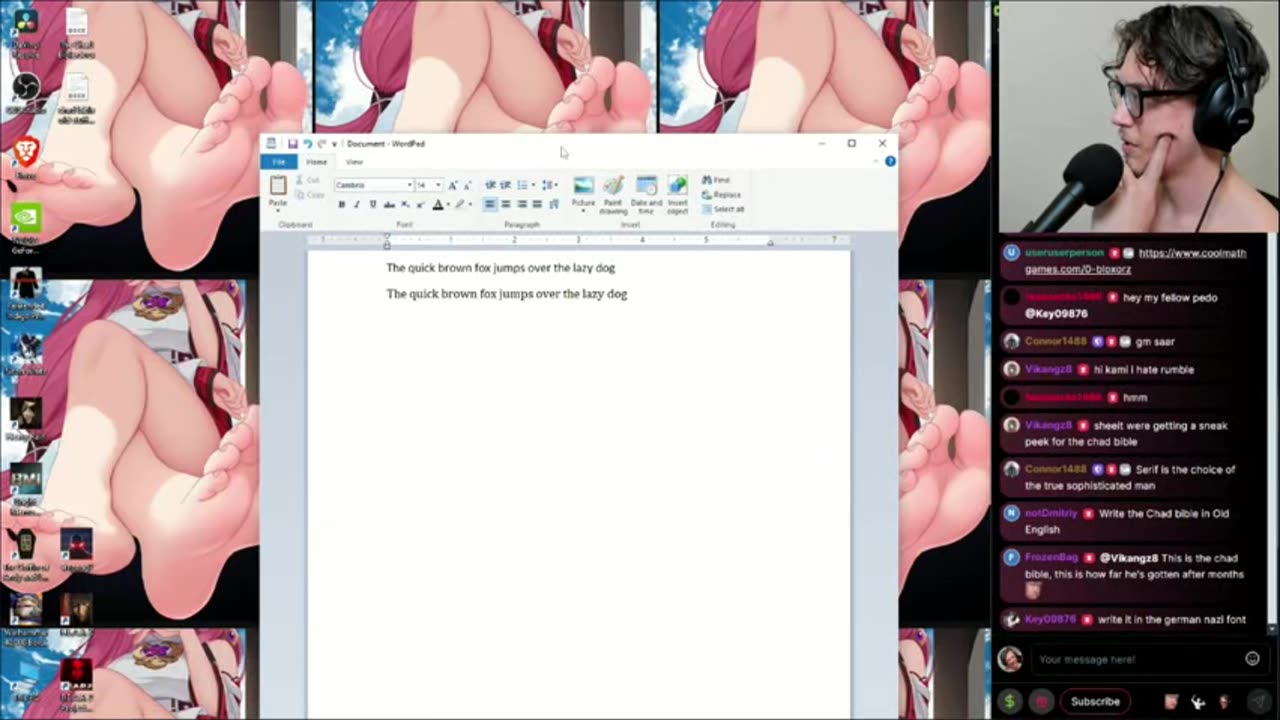The image size is (1280, 720).
Task: Open the text color dropdown arrow
Action: (x=448, y=204)
